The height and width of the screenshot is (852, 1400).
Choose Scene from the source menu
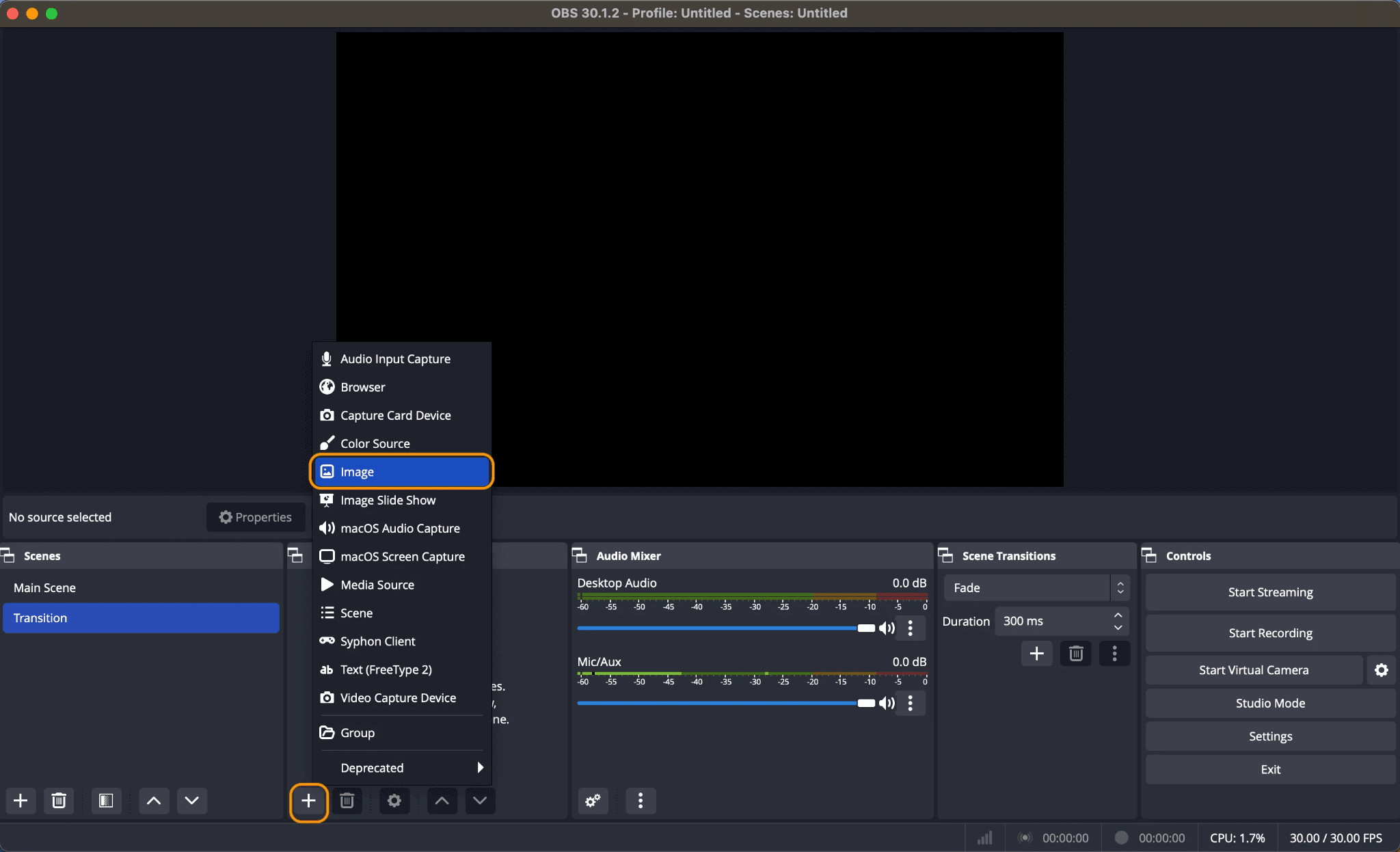click(402, 613)
